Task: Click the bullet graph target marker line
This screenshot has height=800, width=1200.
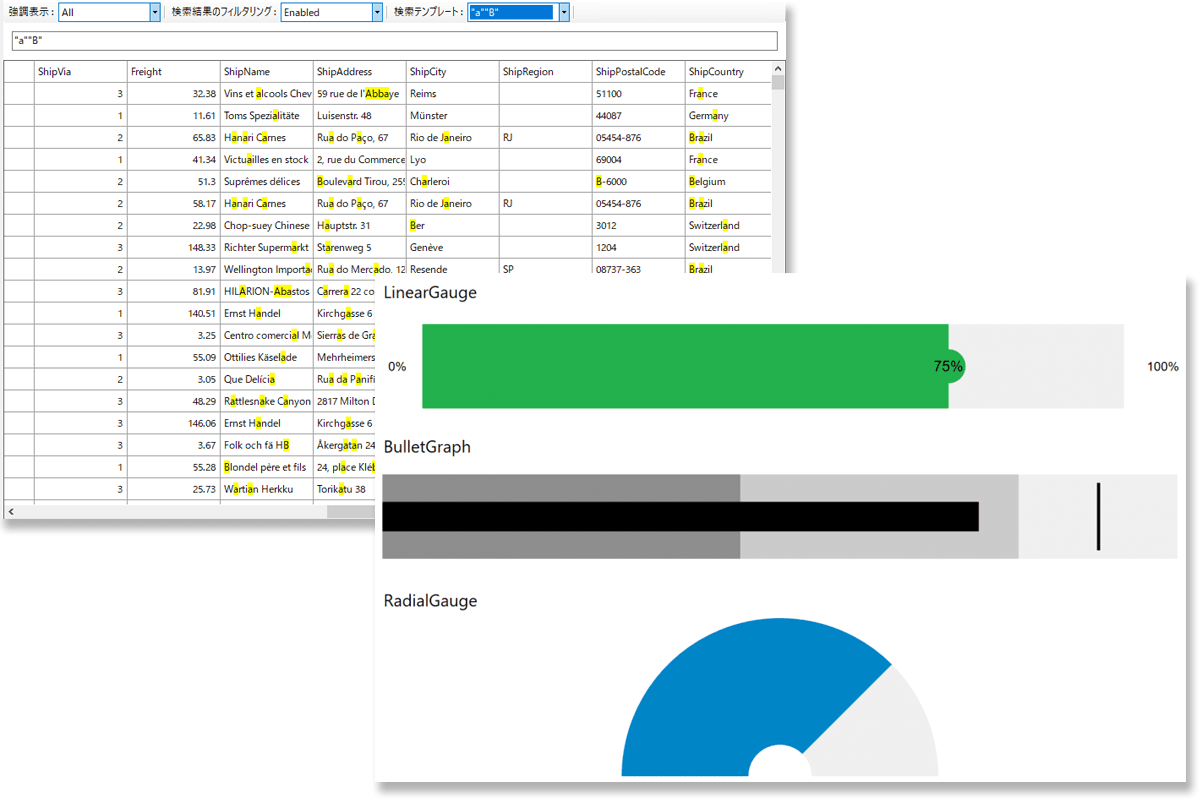Action: click(x=1098, y=516)
